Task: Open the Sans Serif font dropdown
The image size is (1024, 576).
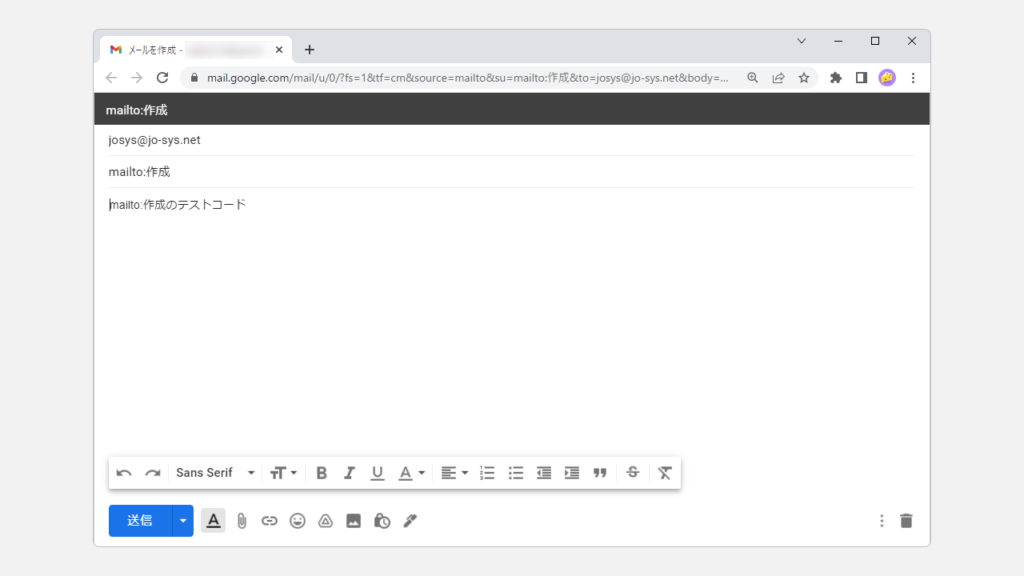Action: 215,473
